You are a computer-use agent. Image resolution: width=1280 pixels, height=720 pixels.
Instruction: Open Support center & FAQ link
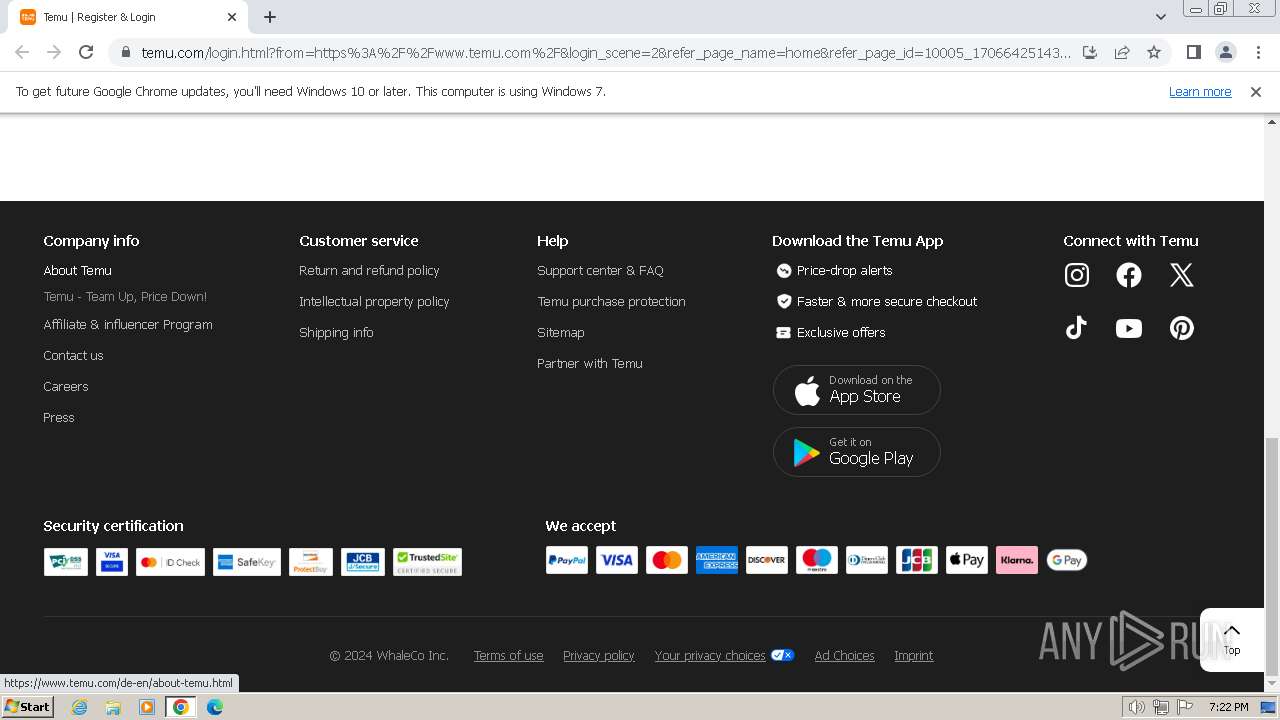(600, 271)
